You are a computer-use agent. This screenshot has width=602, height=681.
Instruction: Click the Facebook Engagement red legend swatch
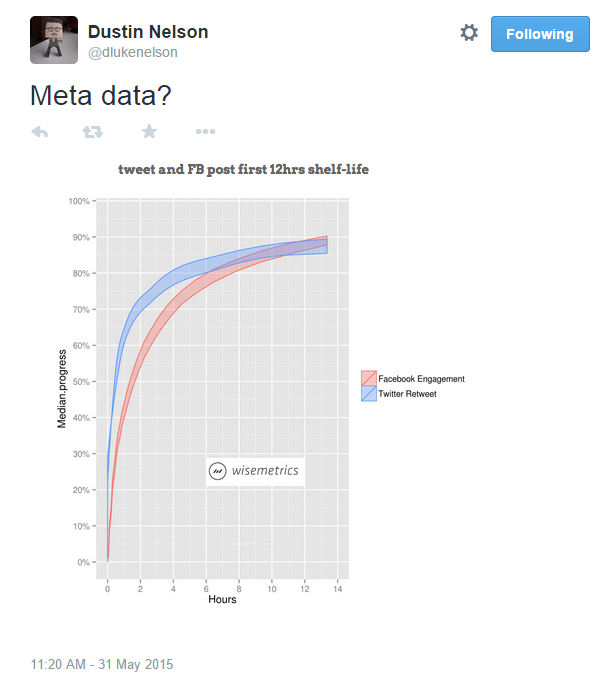pyautogui.click(x=369, y=378)
